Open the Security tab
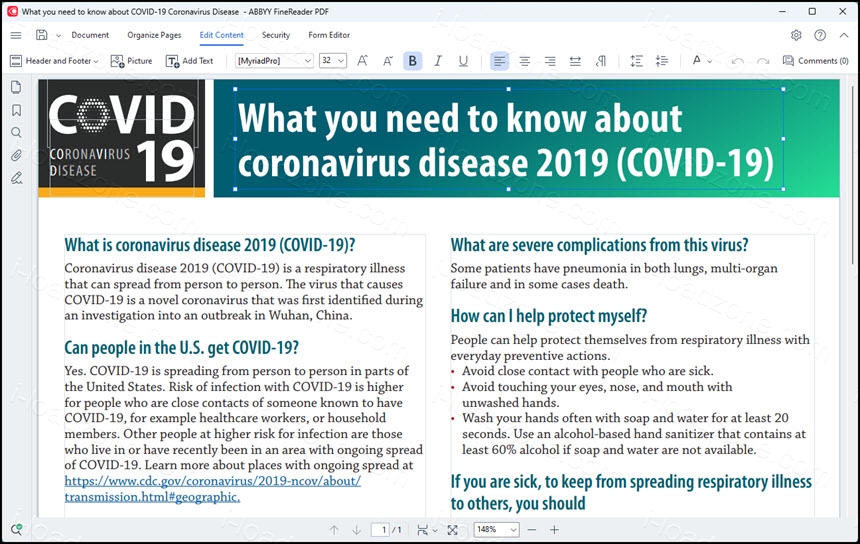This screenshot has height=544, width=860. click(276, 35)
